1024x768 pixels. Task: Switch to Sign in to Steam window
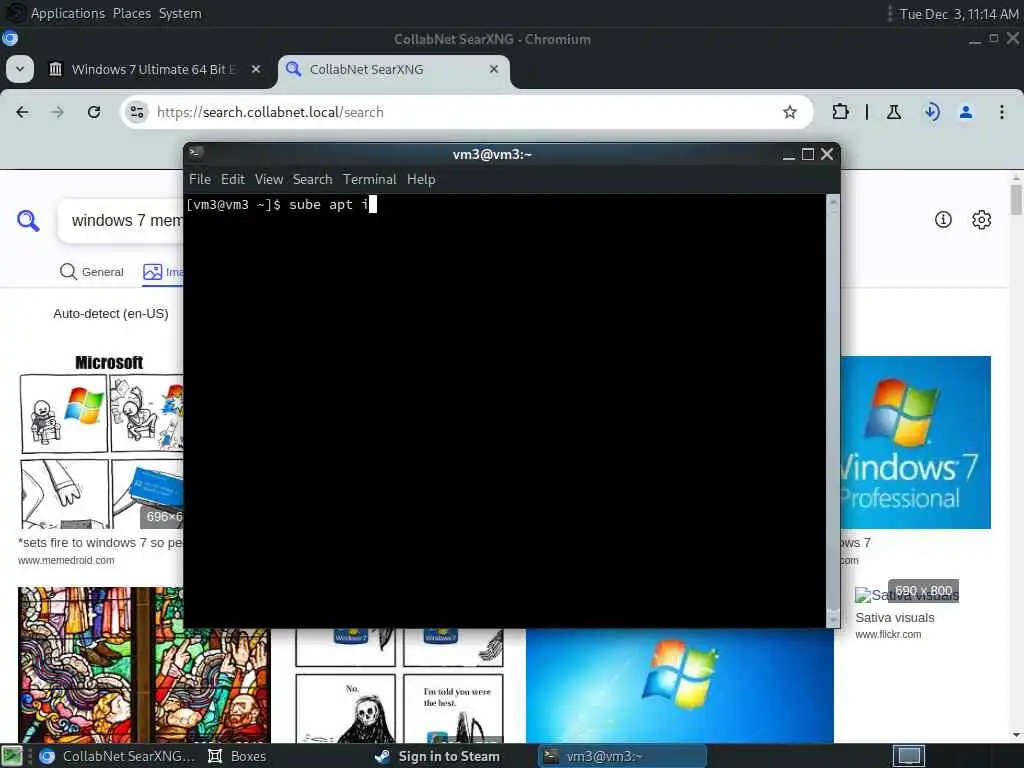(438, 756)
